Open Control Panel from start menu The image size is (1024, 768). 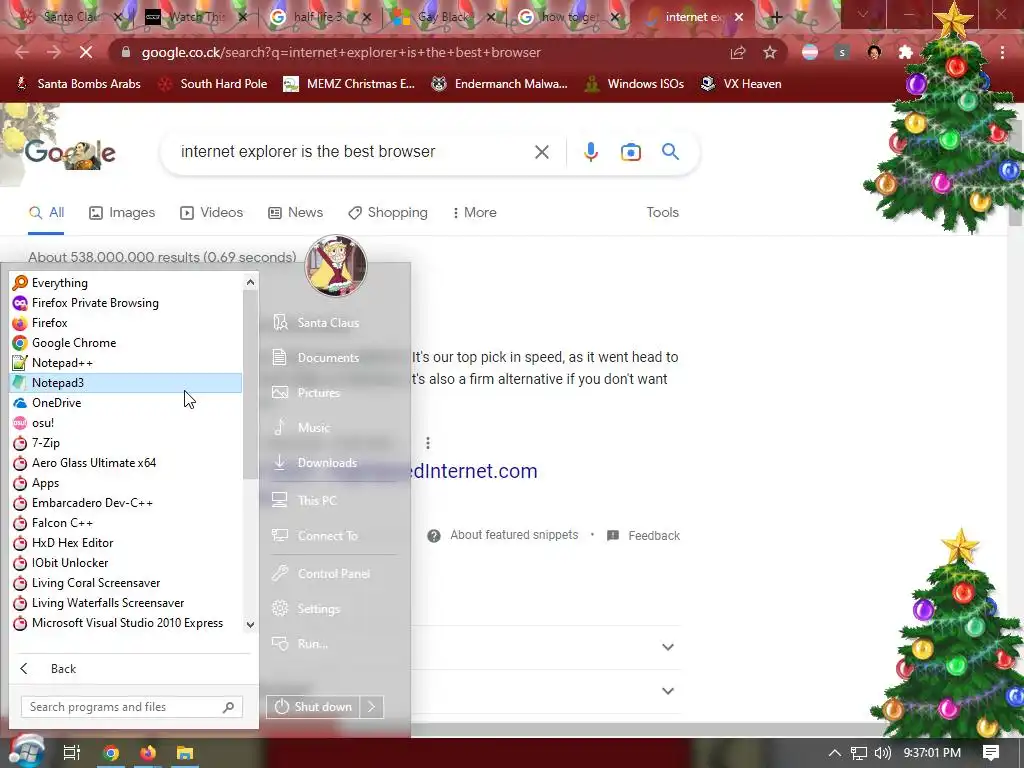(332, 573)
